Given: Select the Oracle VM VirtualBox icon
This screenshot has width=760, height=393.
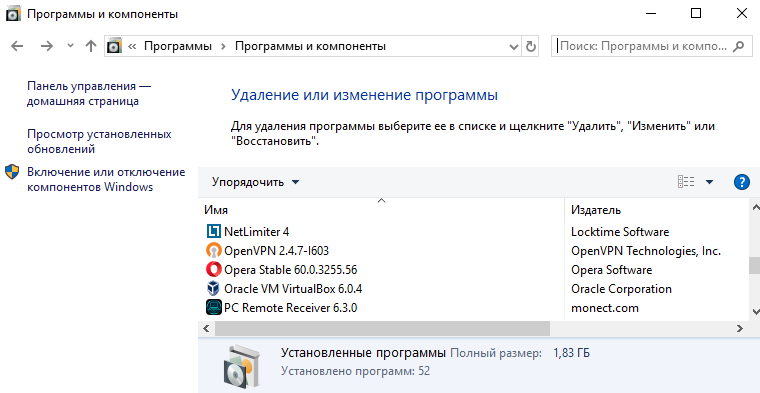Looking at the screenshot, I should click(213, 289).
